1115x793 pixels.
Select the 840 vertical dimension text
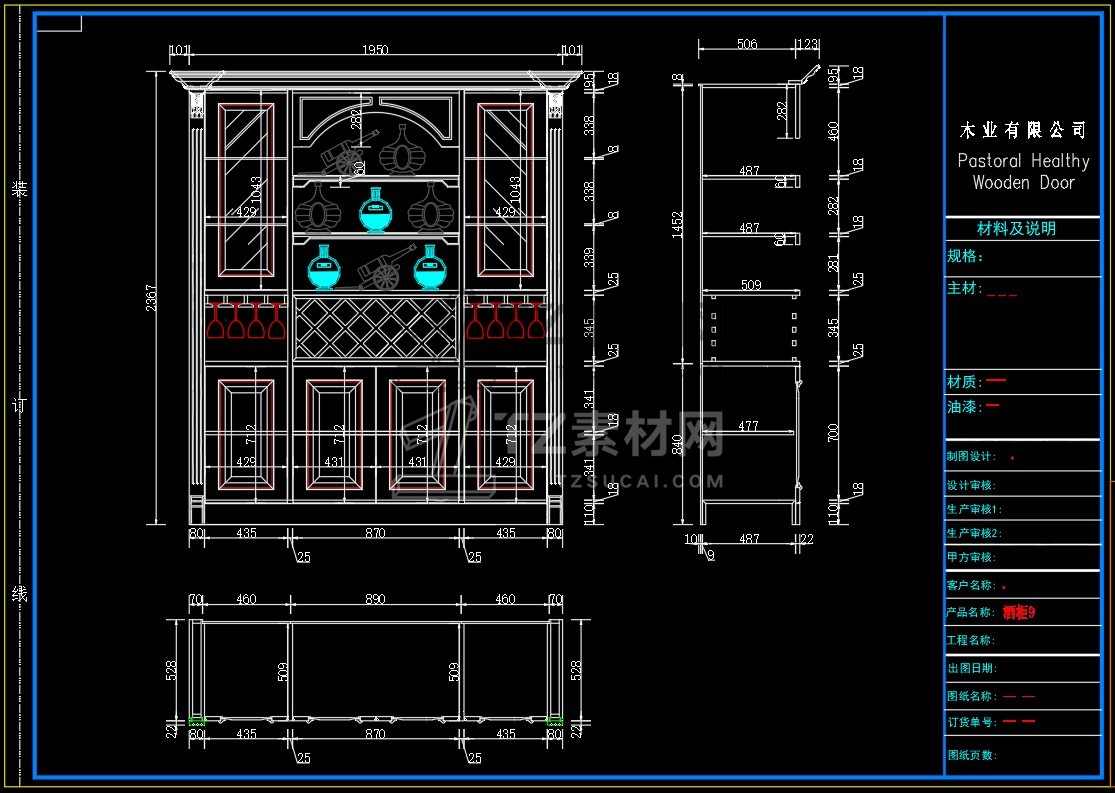tap(677, 445)
